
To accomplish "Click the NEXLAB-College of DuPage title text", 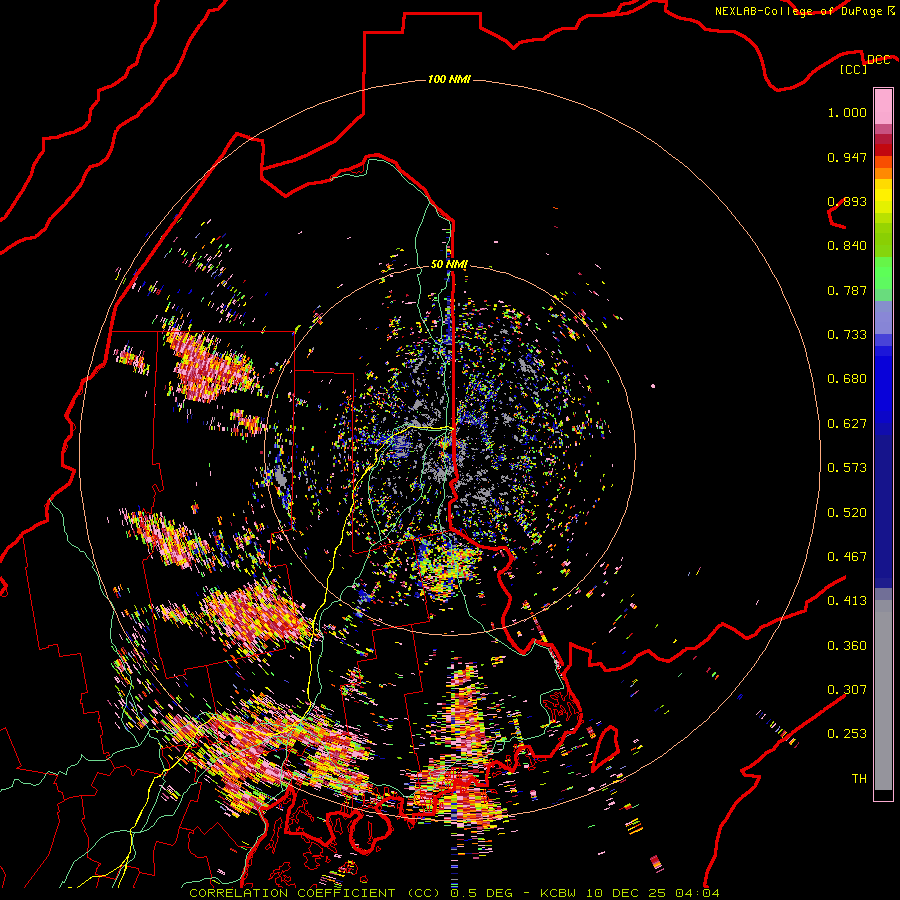I will click(x=798, y=11).
